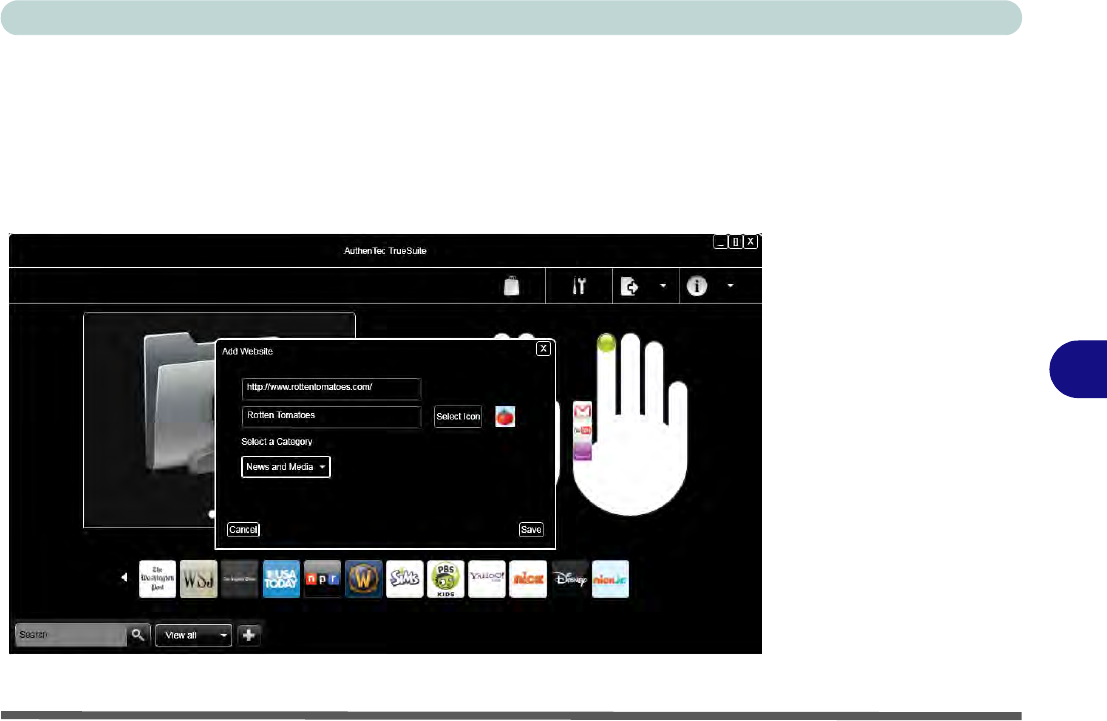1107x721 pixels.
Task: Choose the PBS Kids site icon
Action: pos(445,579)
